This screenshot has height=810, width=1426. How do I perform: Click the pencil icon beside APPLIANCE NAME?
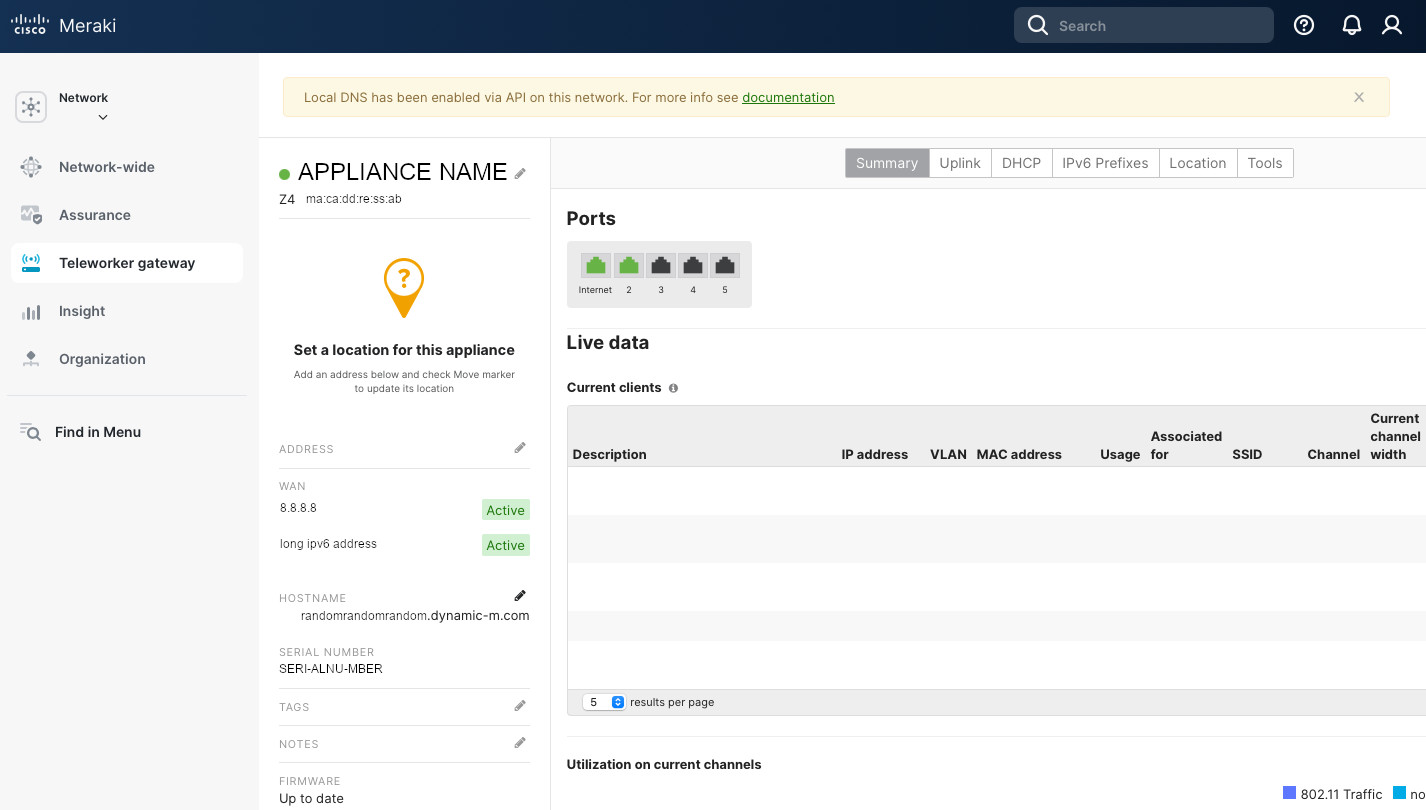[x=520, y=173]
